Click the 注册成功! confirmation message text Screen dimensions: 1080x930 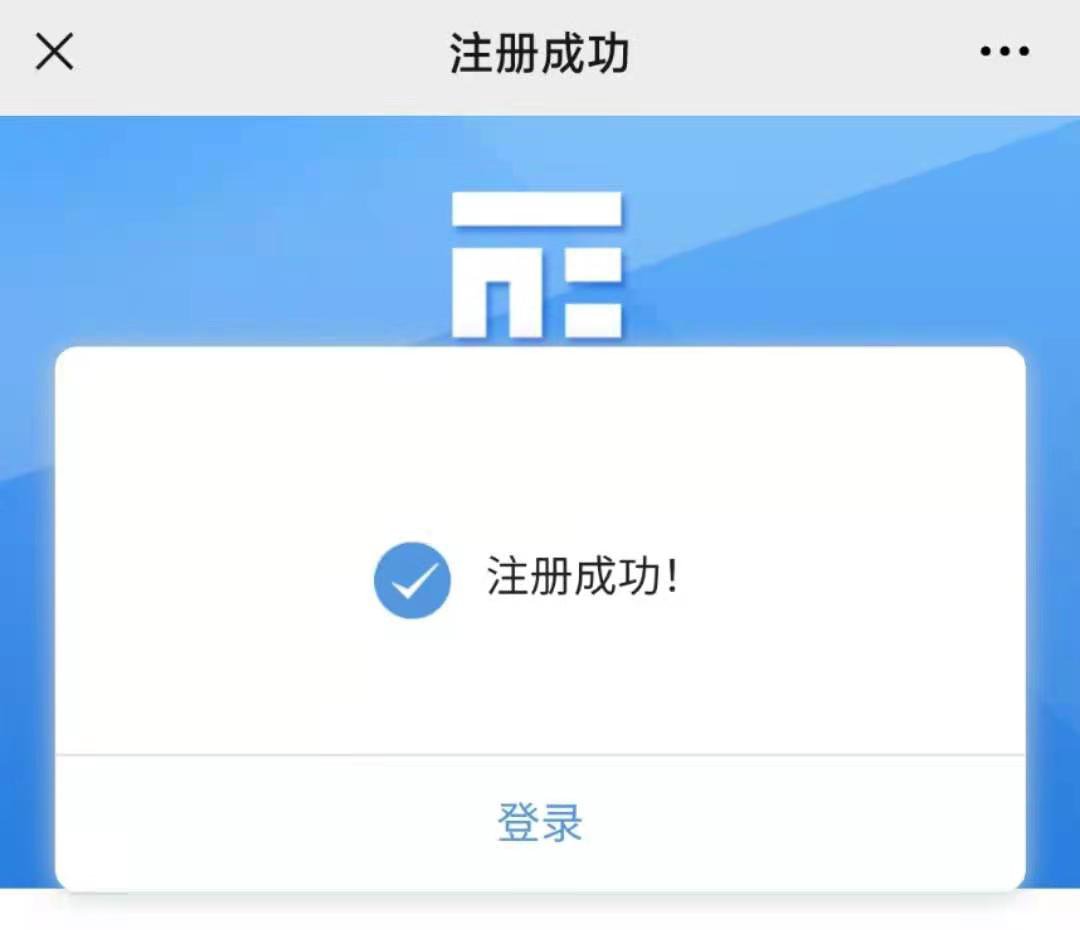[583, 576]
